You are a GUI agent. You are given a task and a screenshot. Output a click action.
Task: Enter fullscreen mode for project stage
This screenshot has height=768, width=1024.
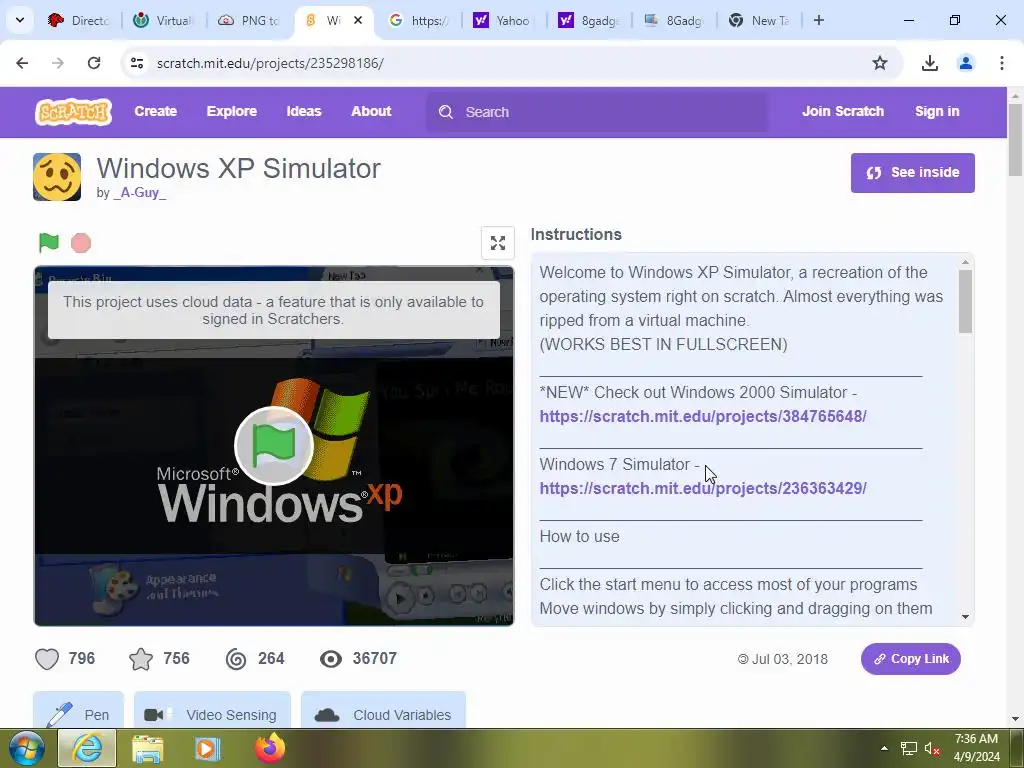pyautogui.click(x=498, y=243)
